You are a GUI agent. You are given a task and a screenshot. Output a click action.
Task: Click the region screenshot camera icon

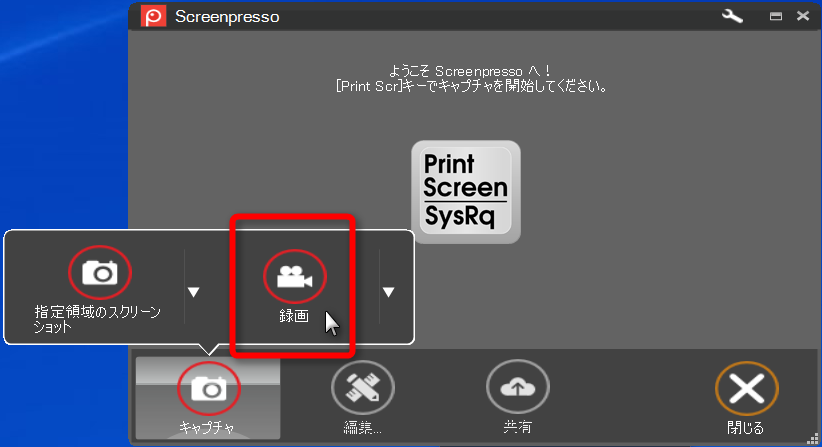point(99,273)
